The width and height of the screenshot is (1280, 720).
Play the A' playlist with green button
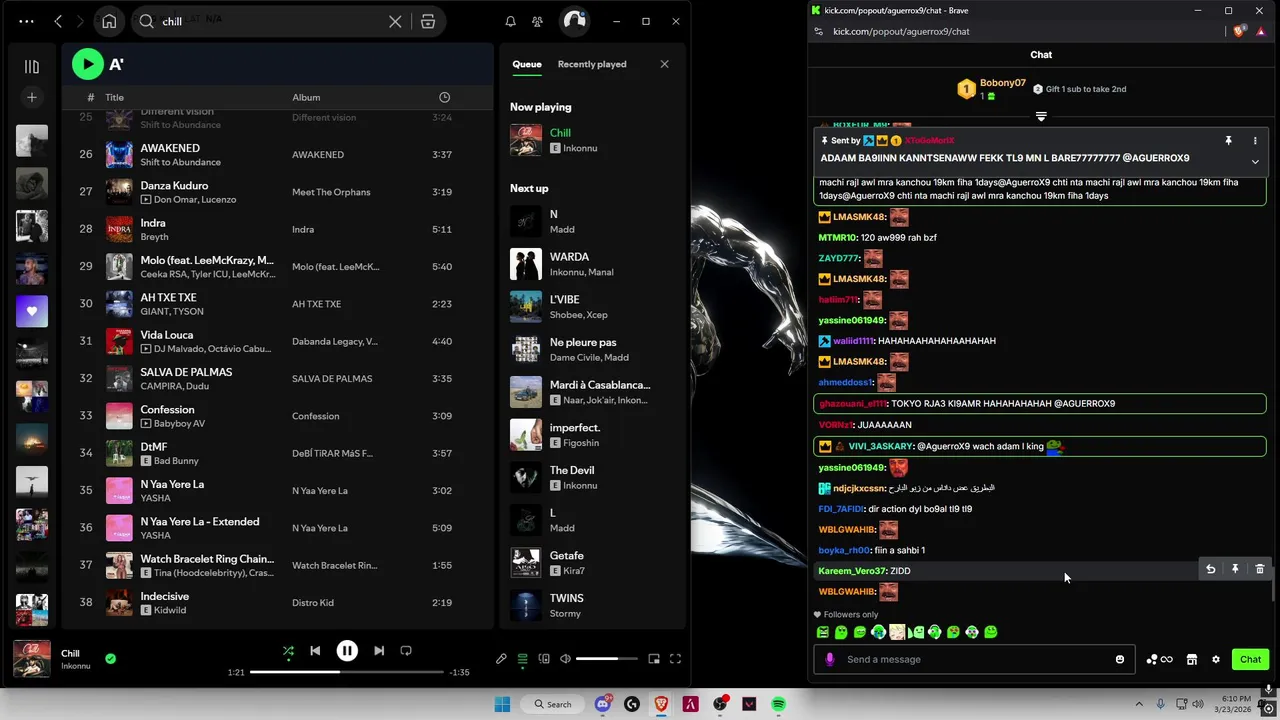pos(88,64)
